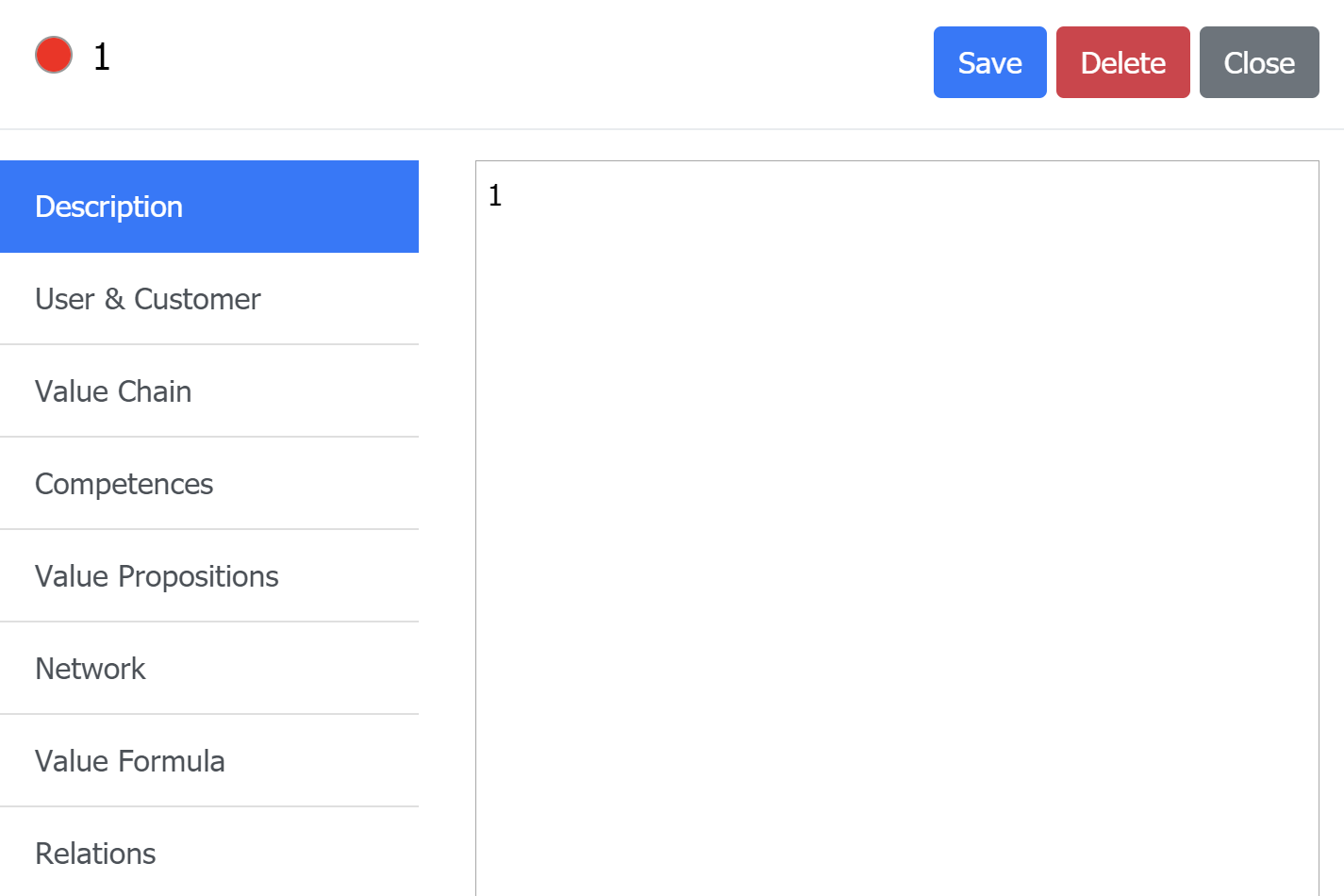This screenshot has height=896, width=1344.
Task: Pick Relations at the bottom of the list
Action: tap(209, 853)
